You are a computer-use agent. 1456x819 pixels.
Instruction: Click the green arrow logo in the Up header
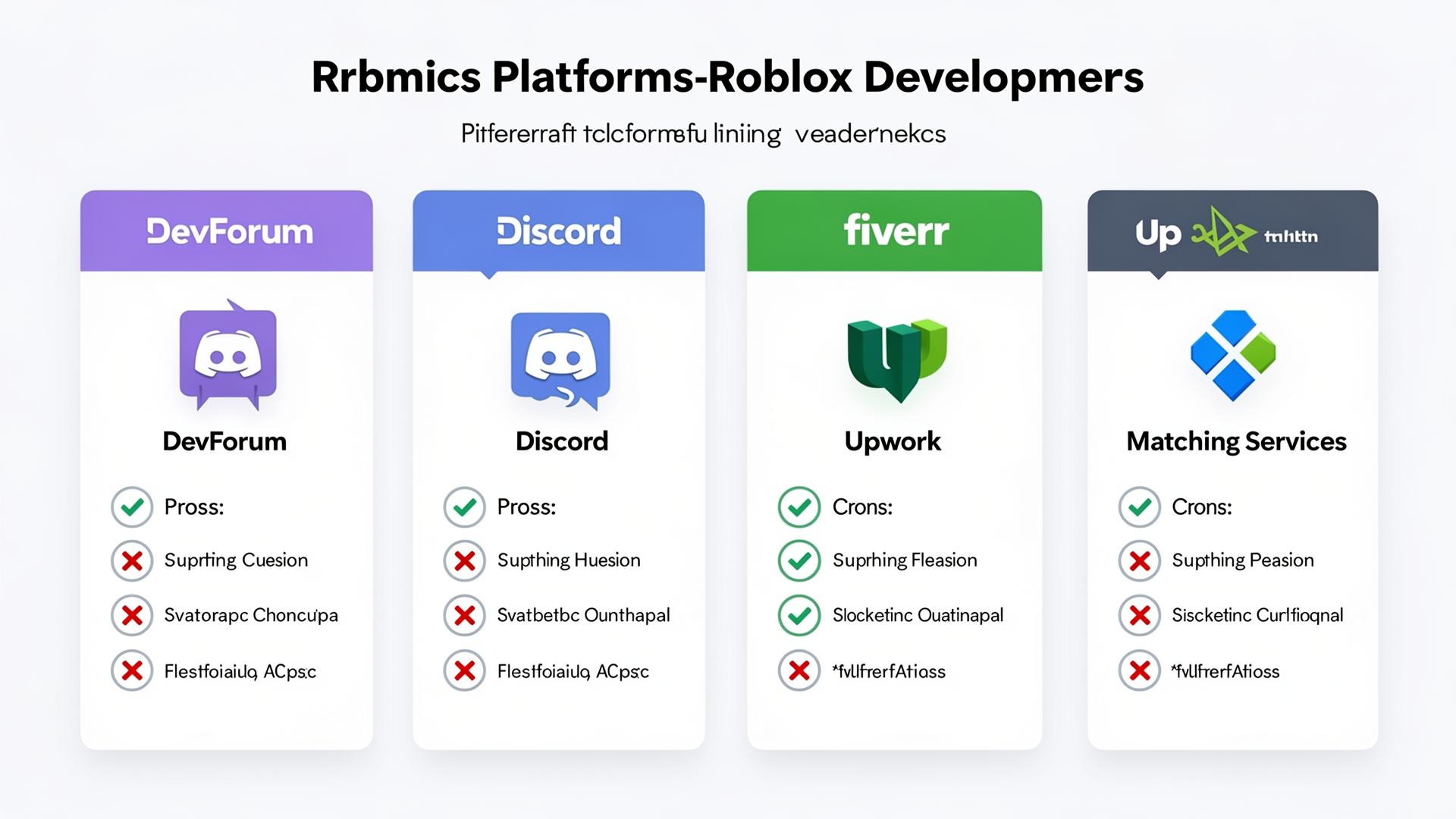(1223, 231)
